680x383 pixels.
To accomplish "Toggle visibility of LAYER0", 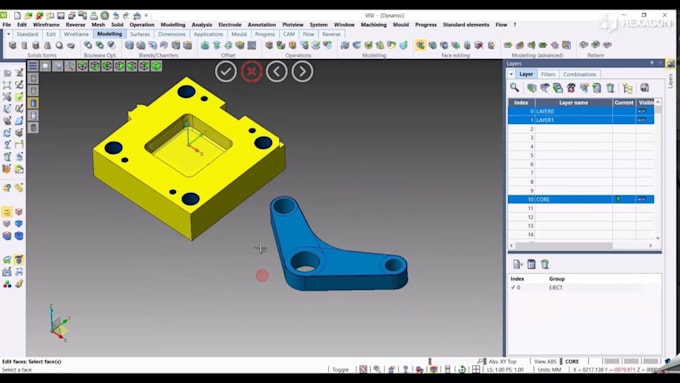I will click(x=642, y=111).
